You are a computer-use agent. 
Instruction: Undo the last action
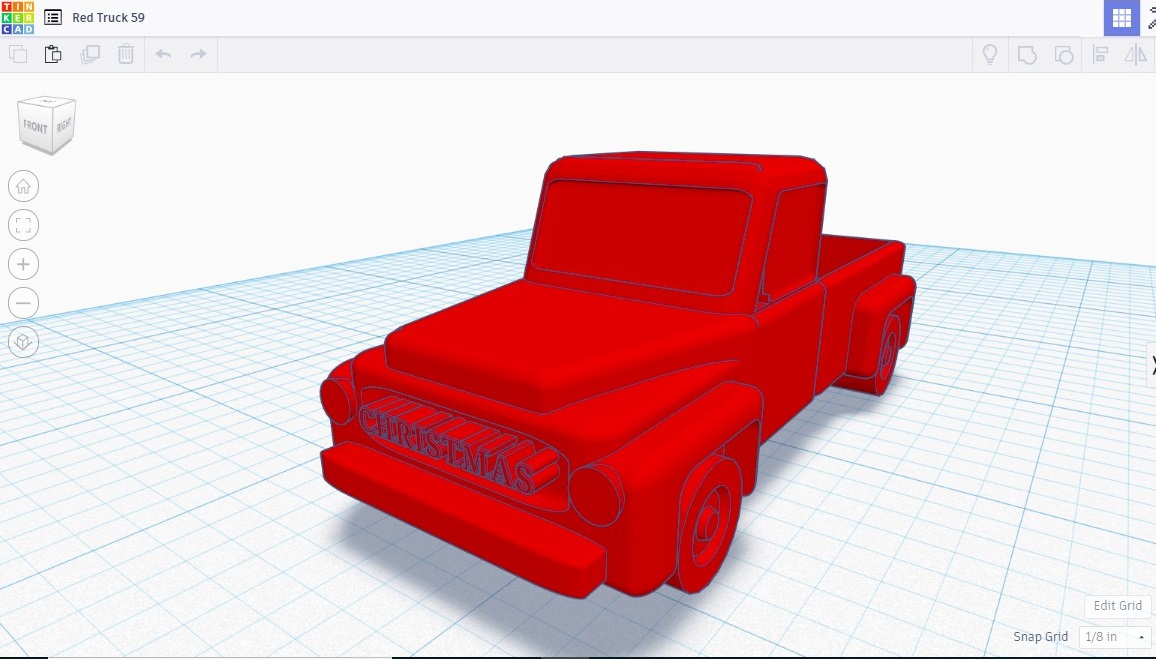tap(164, 54)
